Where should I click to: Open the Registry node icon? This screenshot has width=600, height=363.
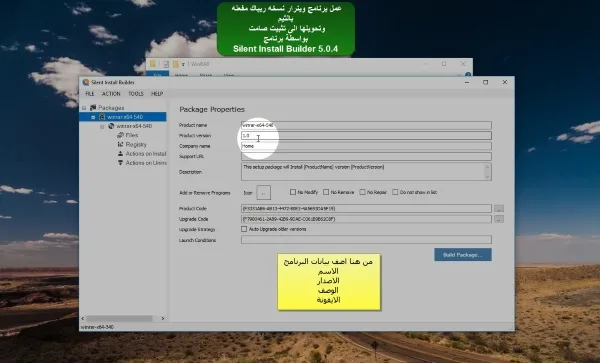[121, 144]
